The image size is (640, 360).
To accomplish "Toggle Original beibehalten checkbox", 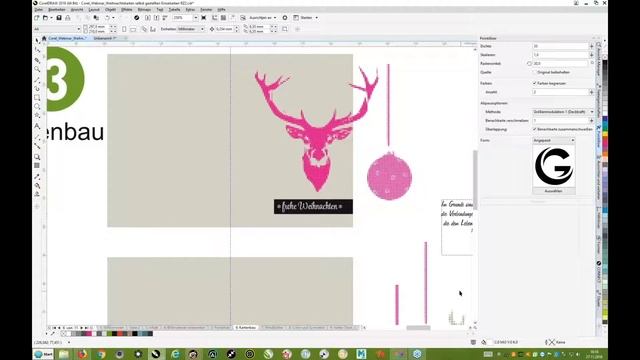I will [535, 72].
